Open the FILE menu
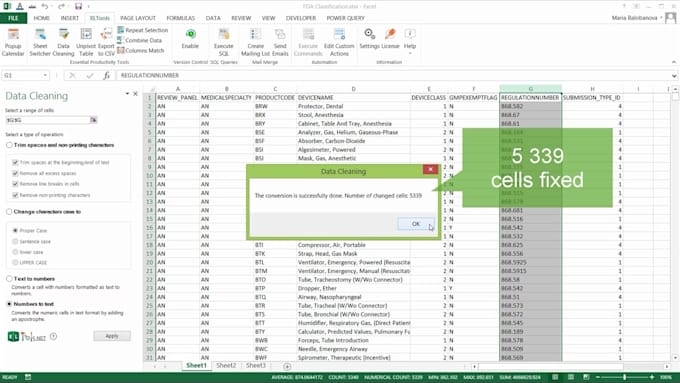Image resolution: width=680 pixels, height=383 pixels. (x=13, y=18)
